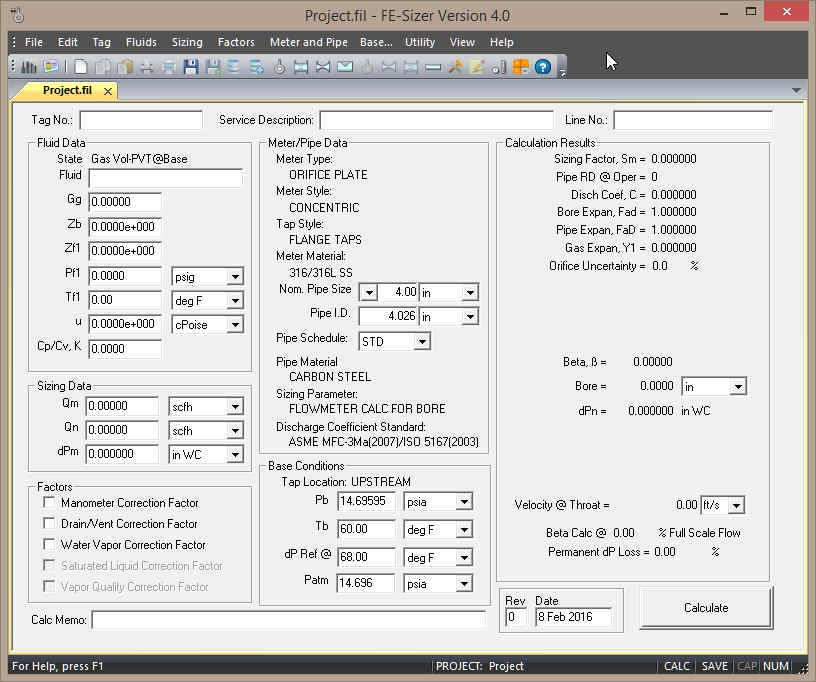Click the Calculate button
The width and height of the screenshot is (816, 682).
(706, 608)
